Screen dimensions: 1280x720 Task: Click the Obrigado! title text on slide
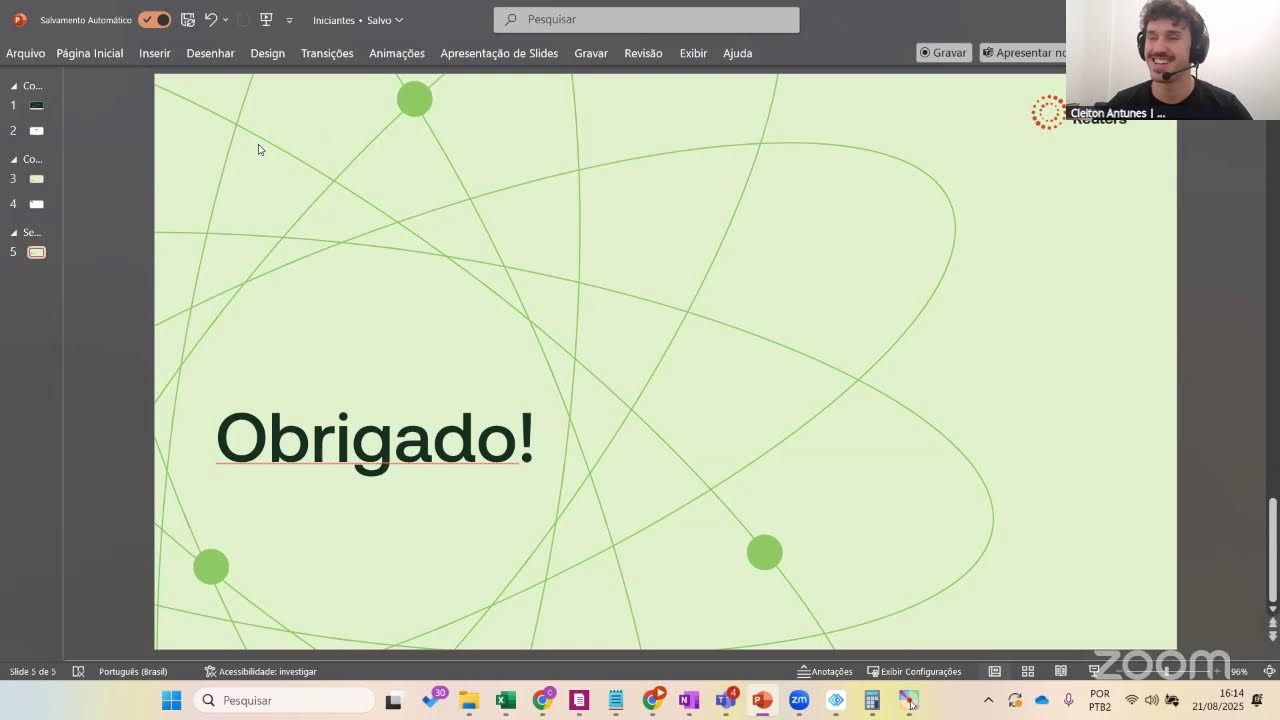[375, 439]
